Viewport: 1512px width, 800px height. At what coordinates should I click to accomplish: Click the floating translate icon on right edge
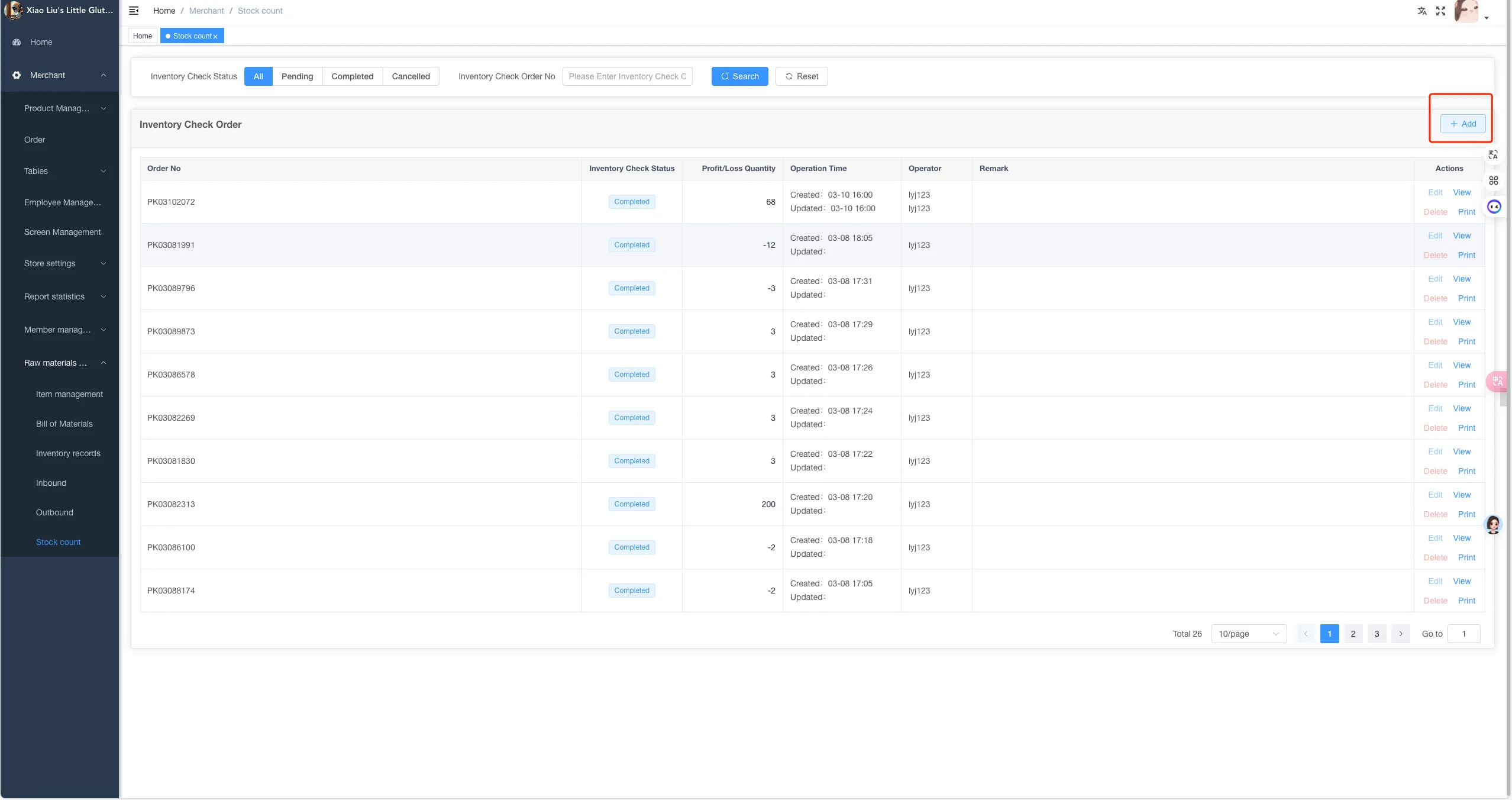point(1493,155)
